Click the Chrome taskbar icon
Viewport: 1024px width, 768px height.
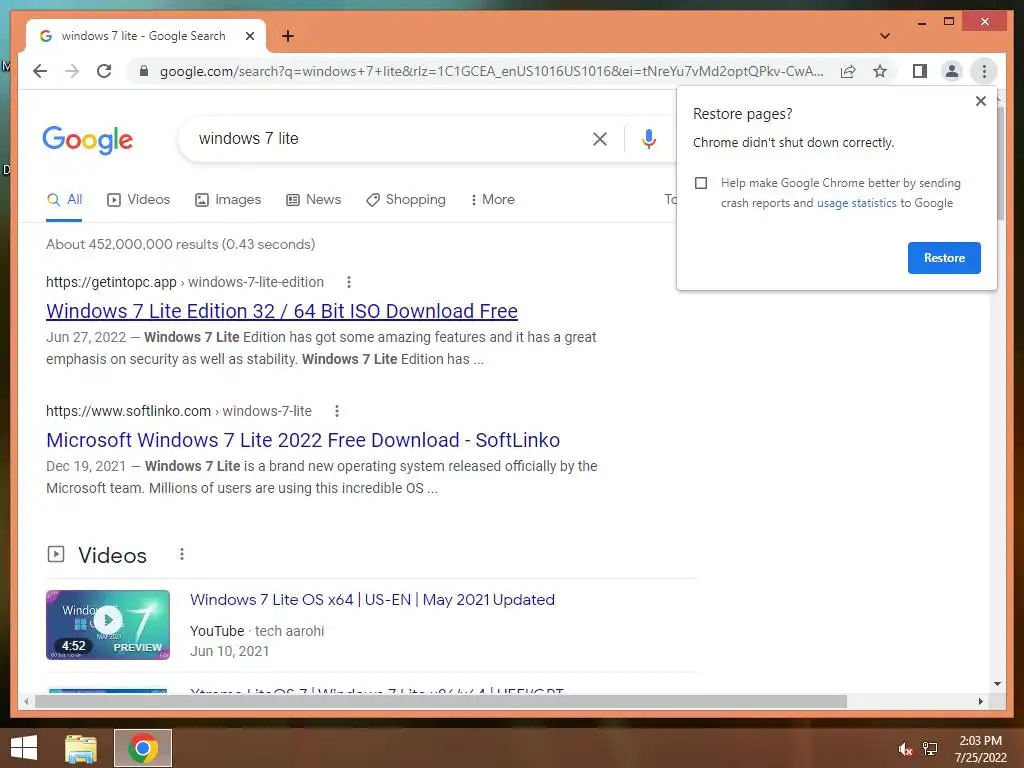point(143,748)
